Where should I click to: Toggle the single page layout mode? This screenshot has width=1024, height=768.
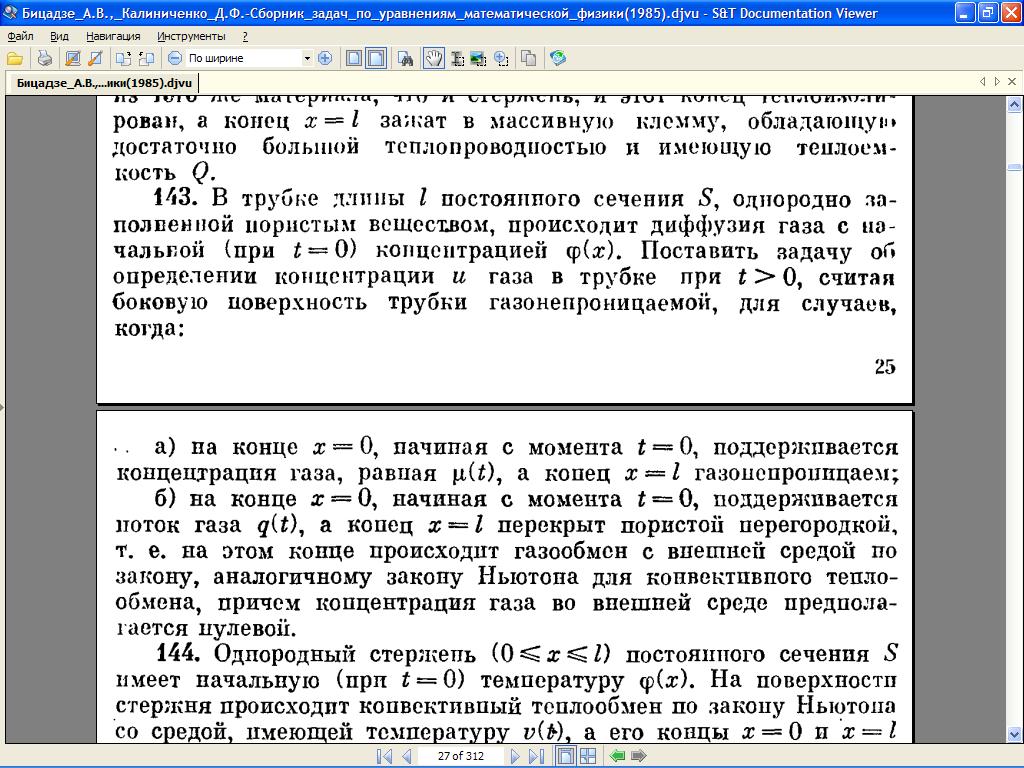354,58
